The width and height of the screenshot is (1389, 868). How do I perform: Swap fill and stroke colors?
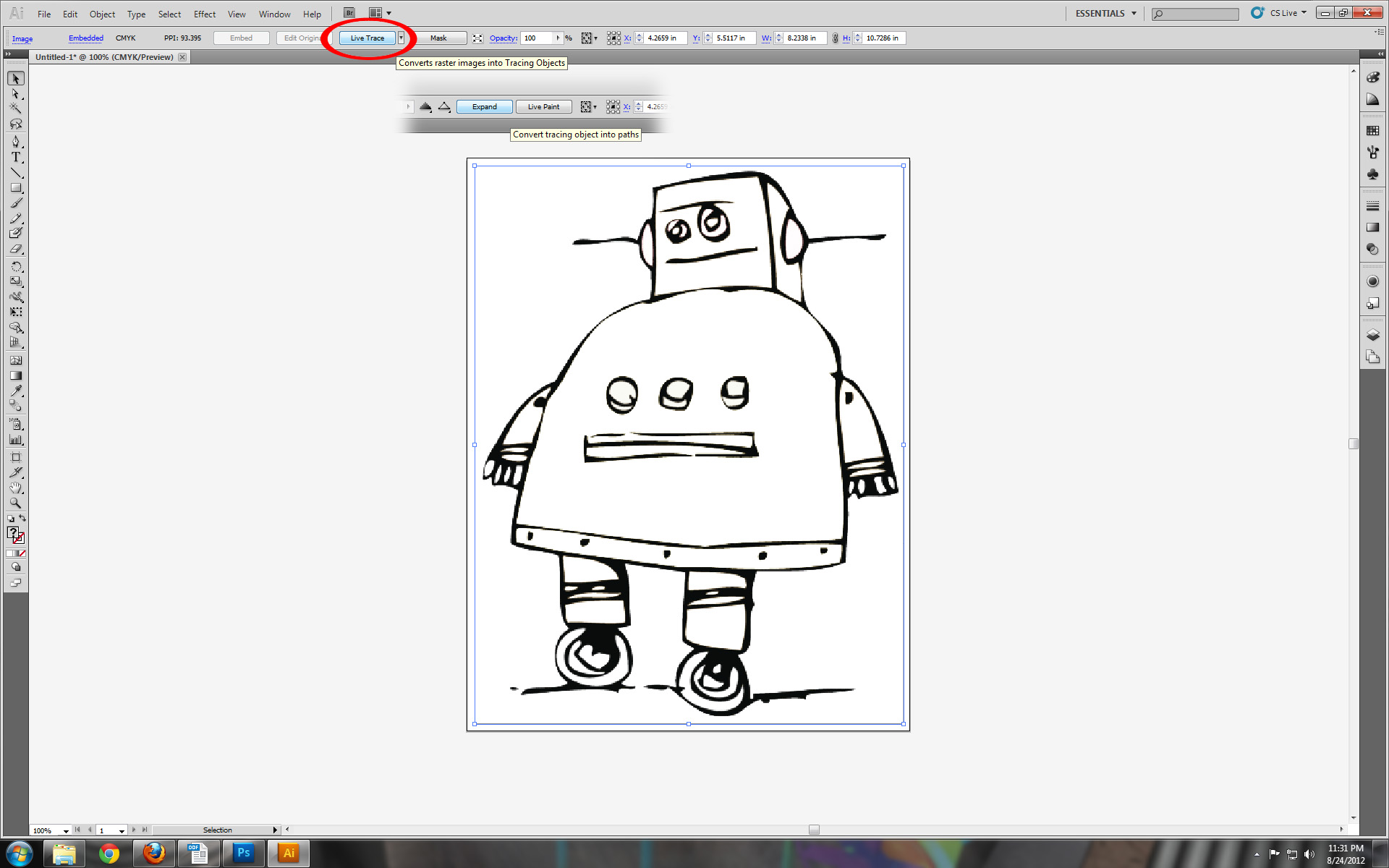tap(22, 518)
